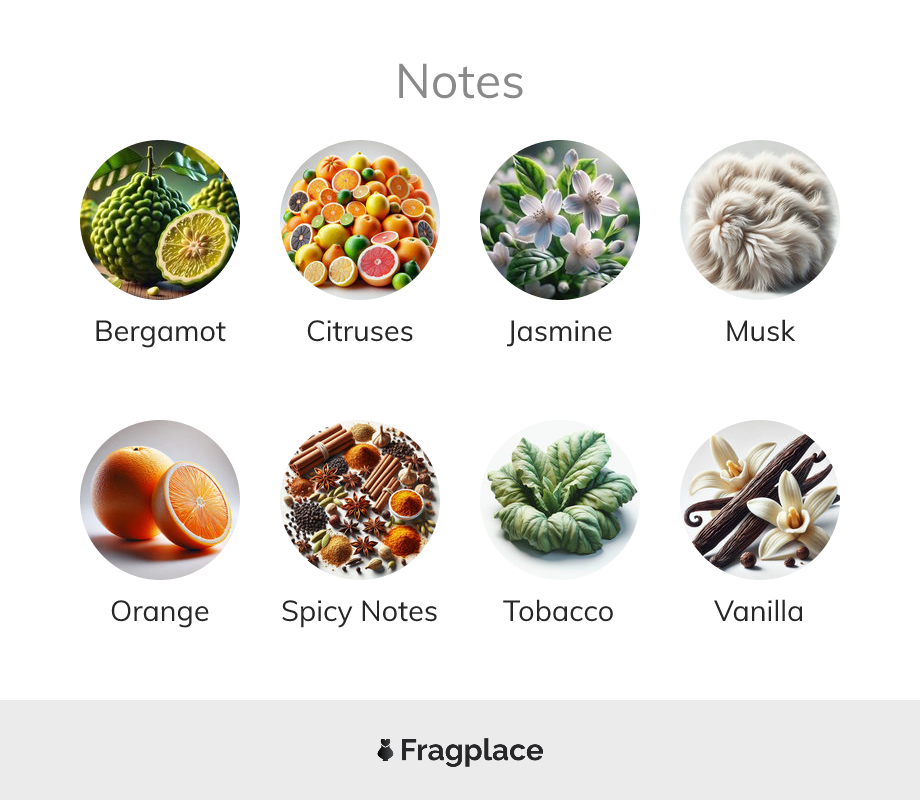
Task: Open the Jasmine flowers image
Action: coord(560,220)
